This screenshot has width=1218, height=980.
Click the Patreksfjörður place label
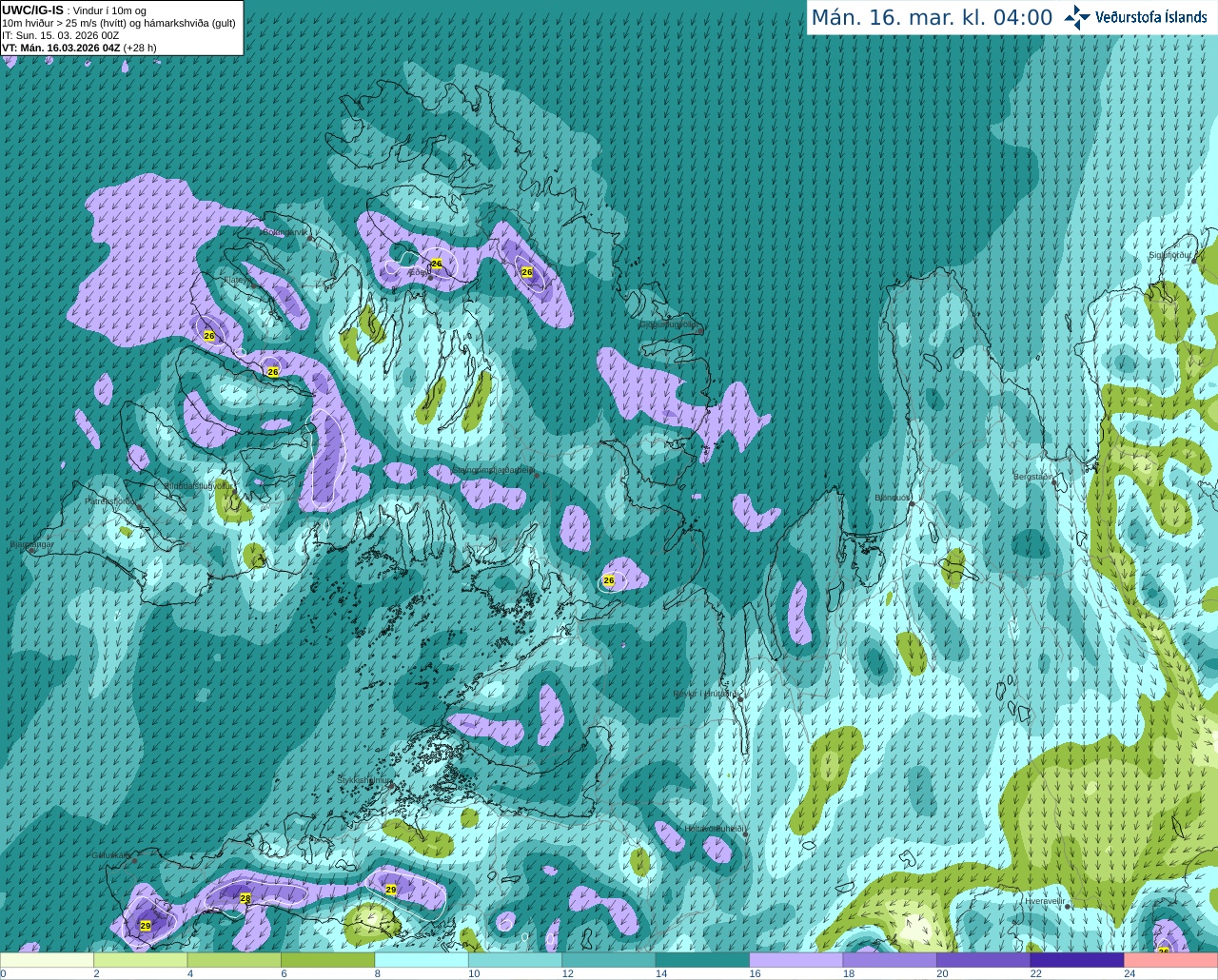111,500
